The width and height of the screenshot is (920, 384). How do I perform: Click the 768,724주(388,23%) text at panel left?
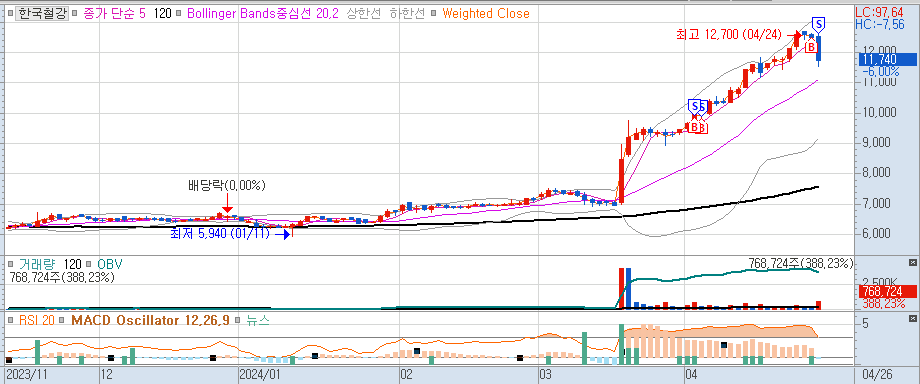click(x=63, y=277)
